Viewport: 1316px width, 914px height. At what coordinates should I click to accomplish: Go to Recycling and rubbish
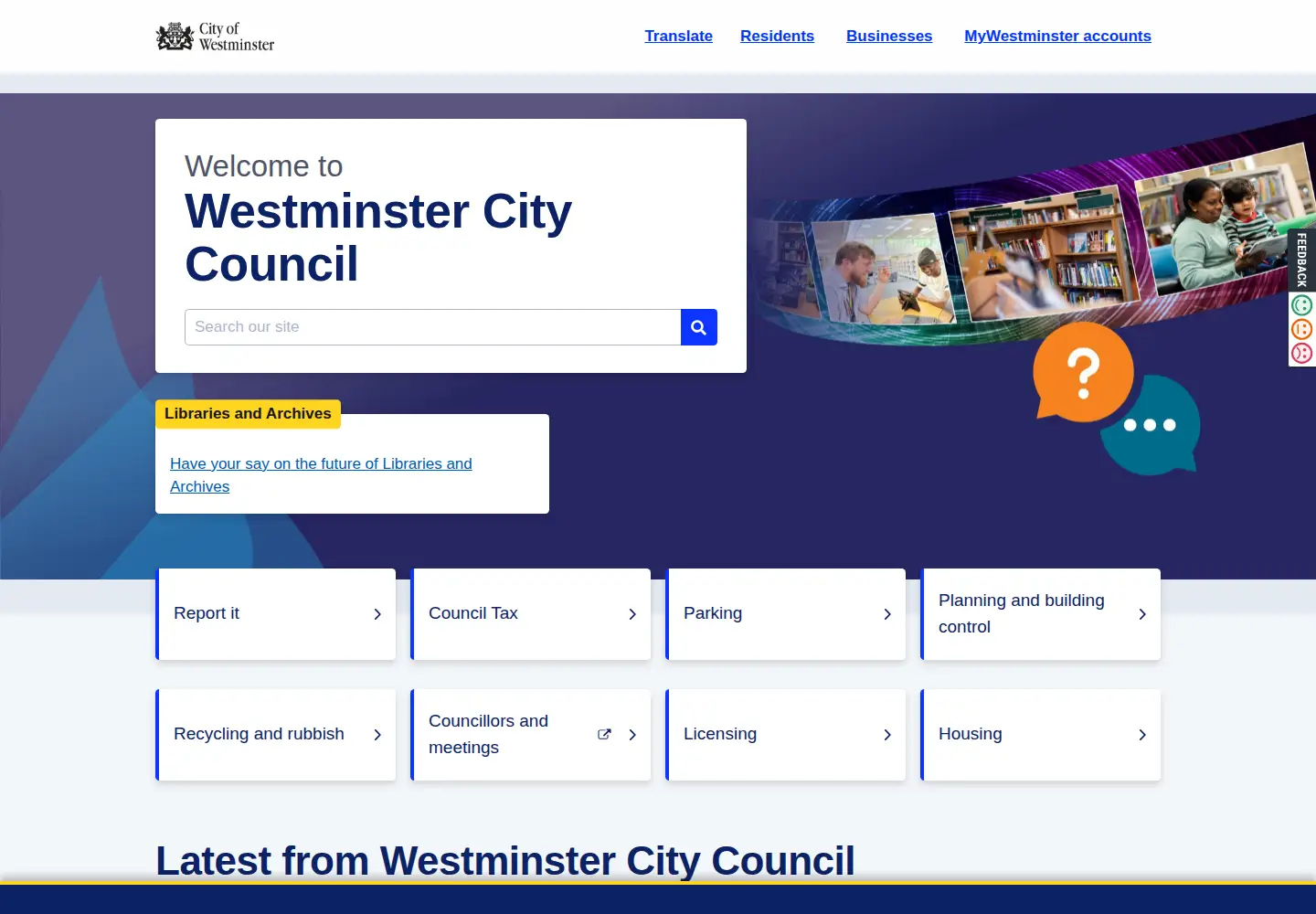[x=276, y=735]
